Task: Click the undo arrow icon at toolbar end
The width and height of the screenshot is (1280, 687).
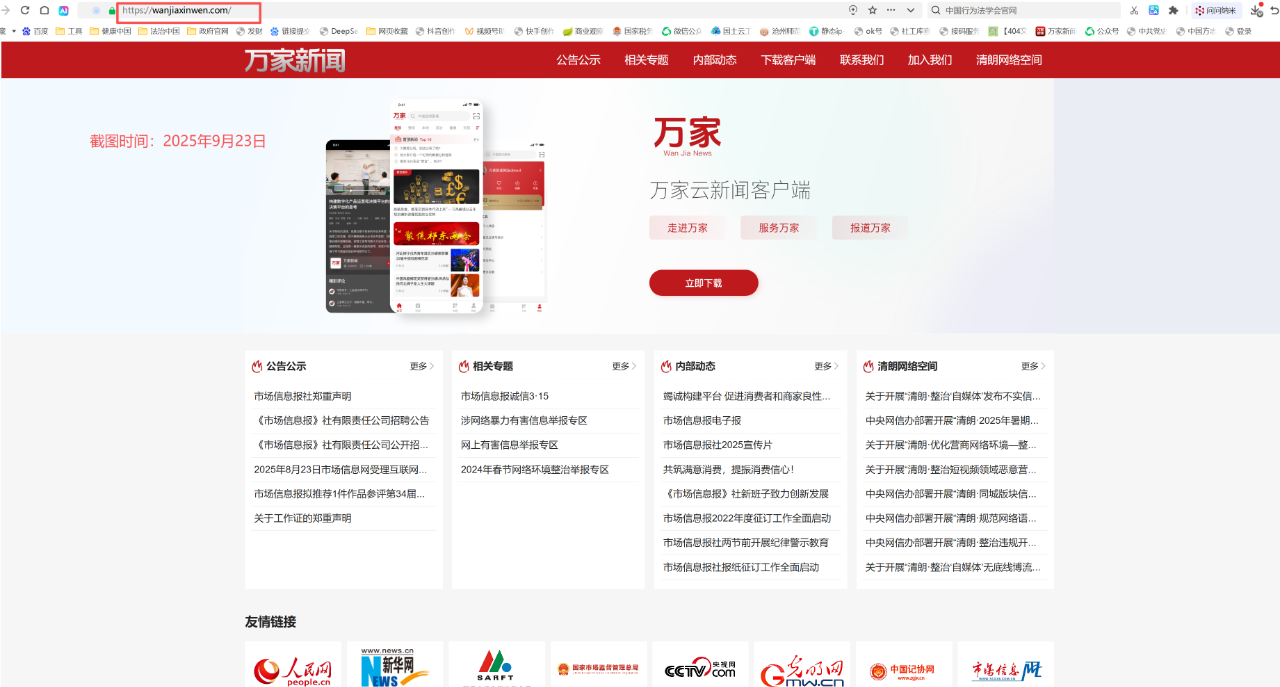Action: [1274, 10]
